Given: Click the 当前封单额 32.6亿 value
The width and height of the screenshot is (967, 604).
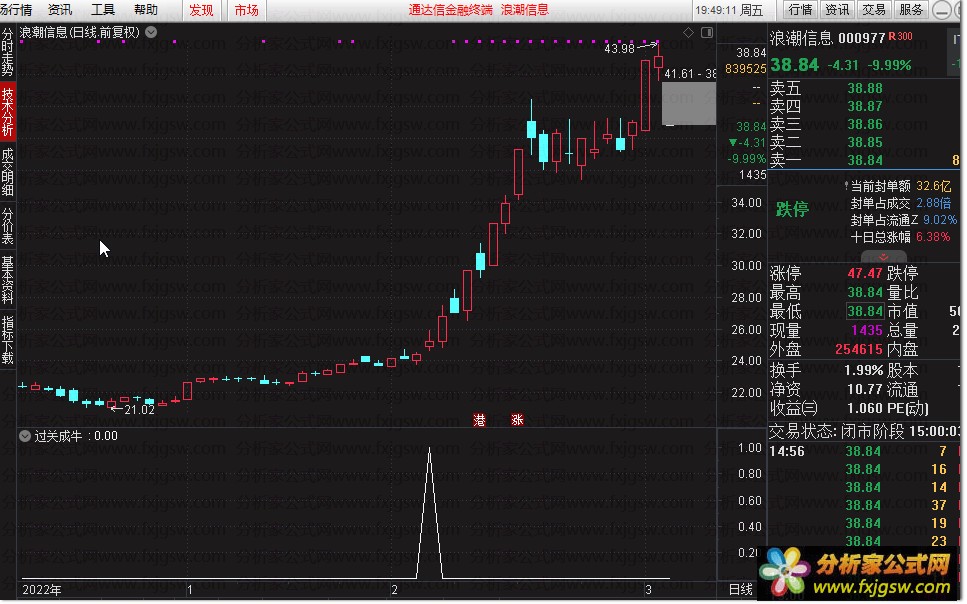Looking at the screenshot, I should 934,186.
